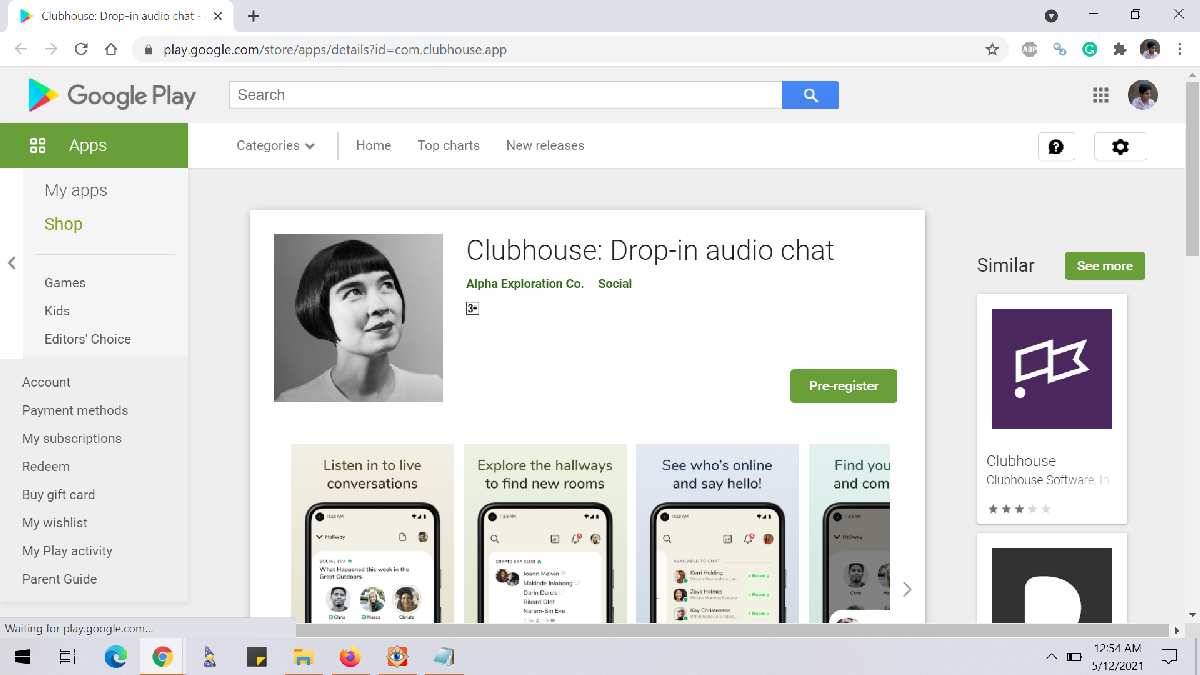Viewport: 1200px width, 675px height.
Task: Click the Google Play Search field
Action: [506, 95]
